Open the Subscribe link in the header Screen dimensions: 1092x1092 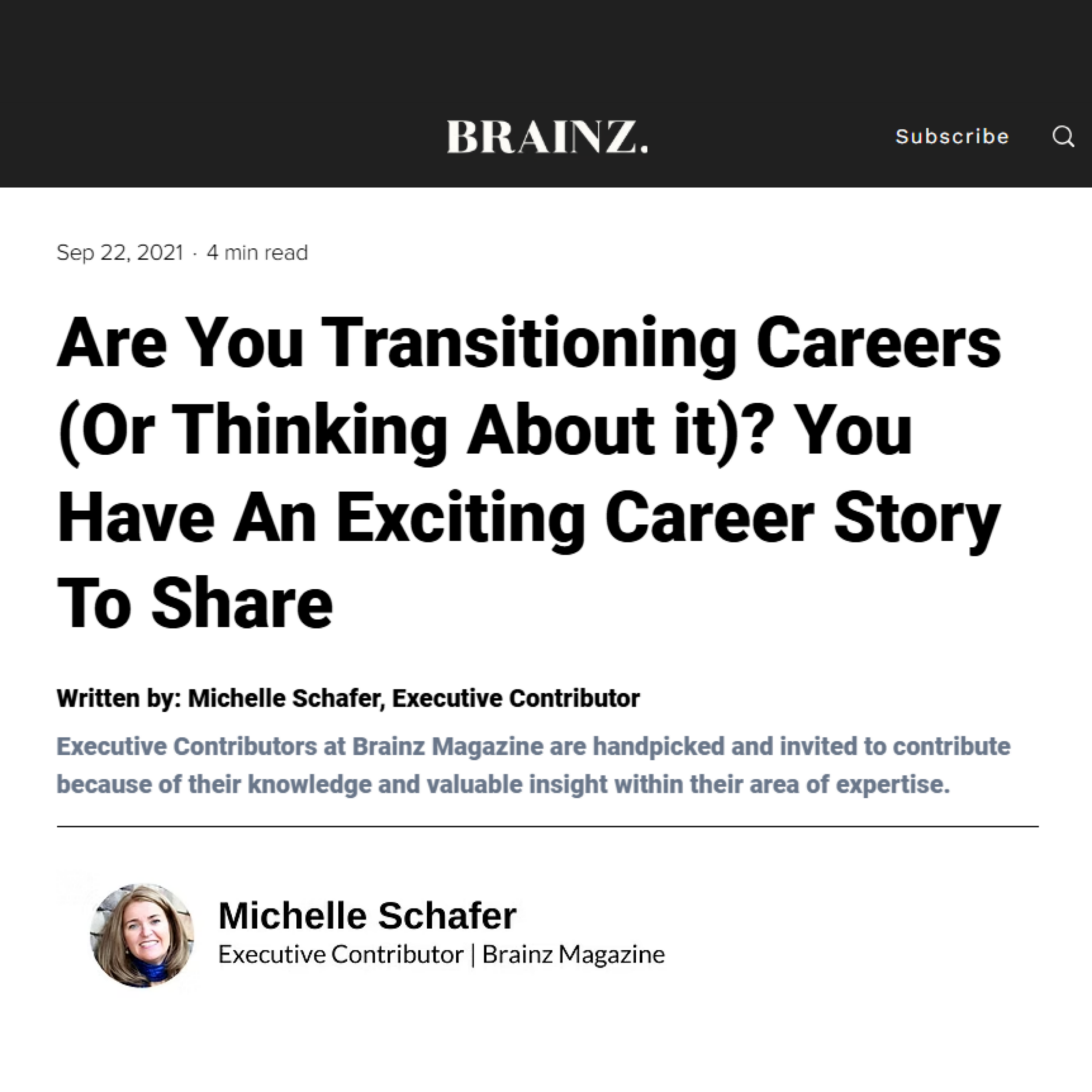tap(953, 137)
